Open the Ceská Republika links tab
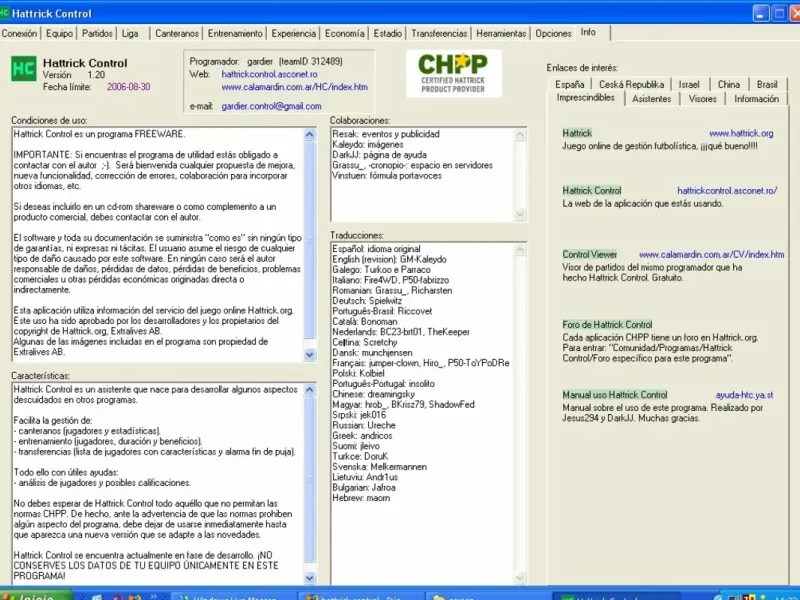 point(632,85)
